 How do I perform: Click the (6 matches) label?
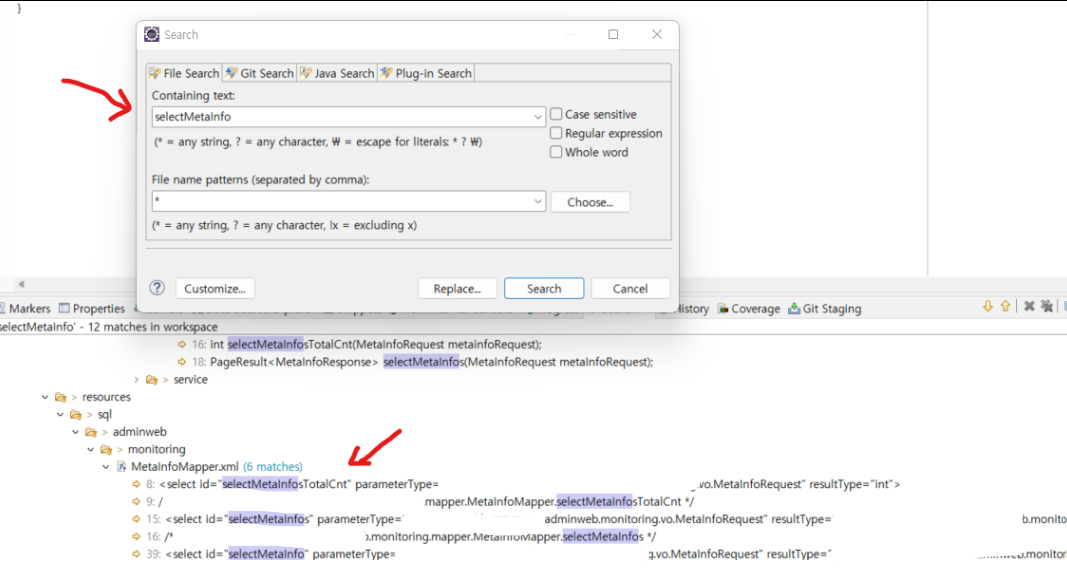click(x=273, y=467)
